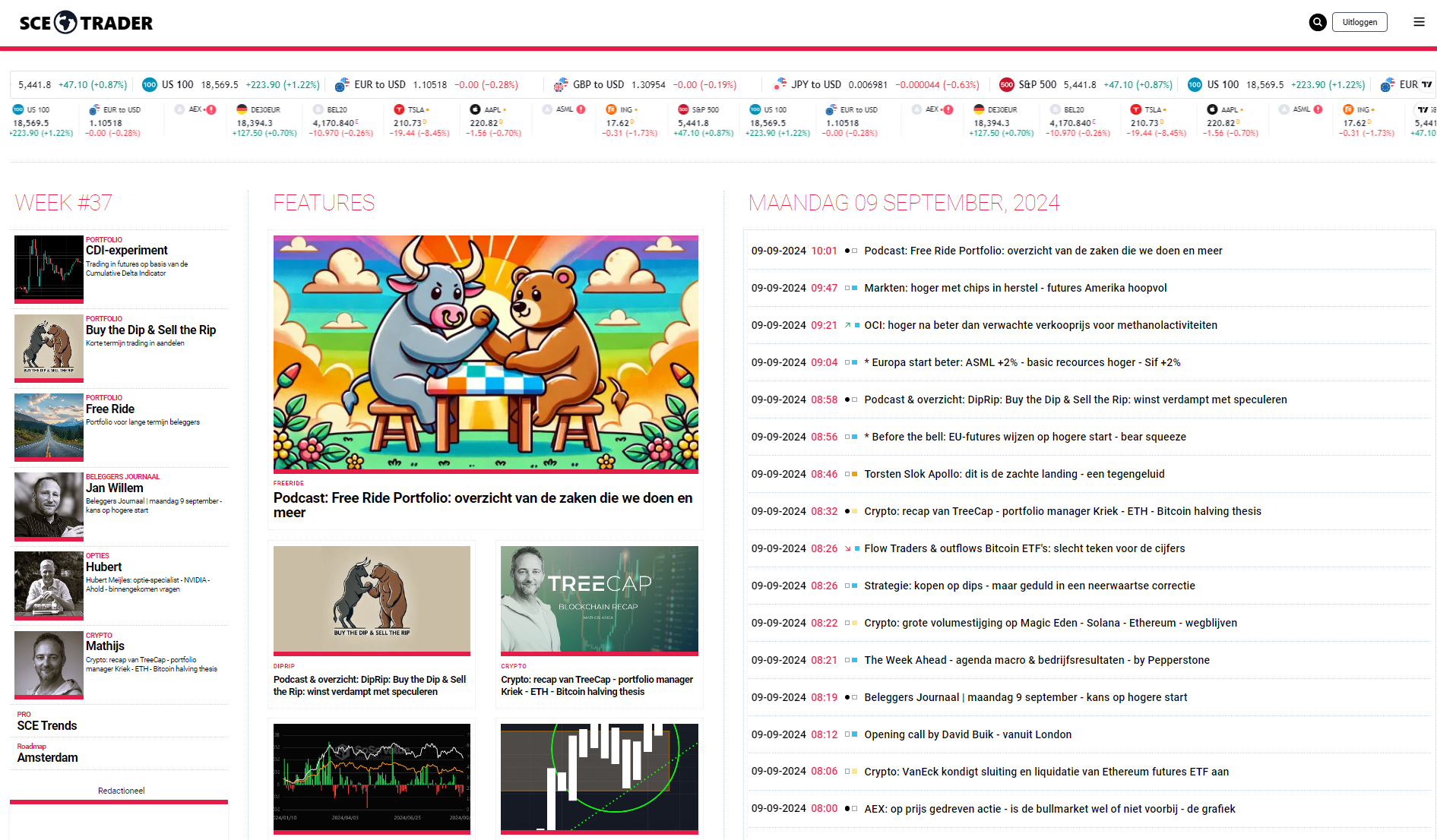Click the FREERIDE category label

289,483
